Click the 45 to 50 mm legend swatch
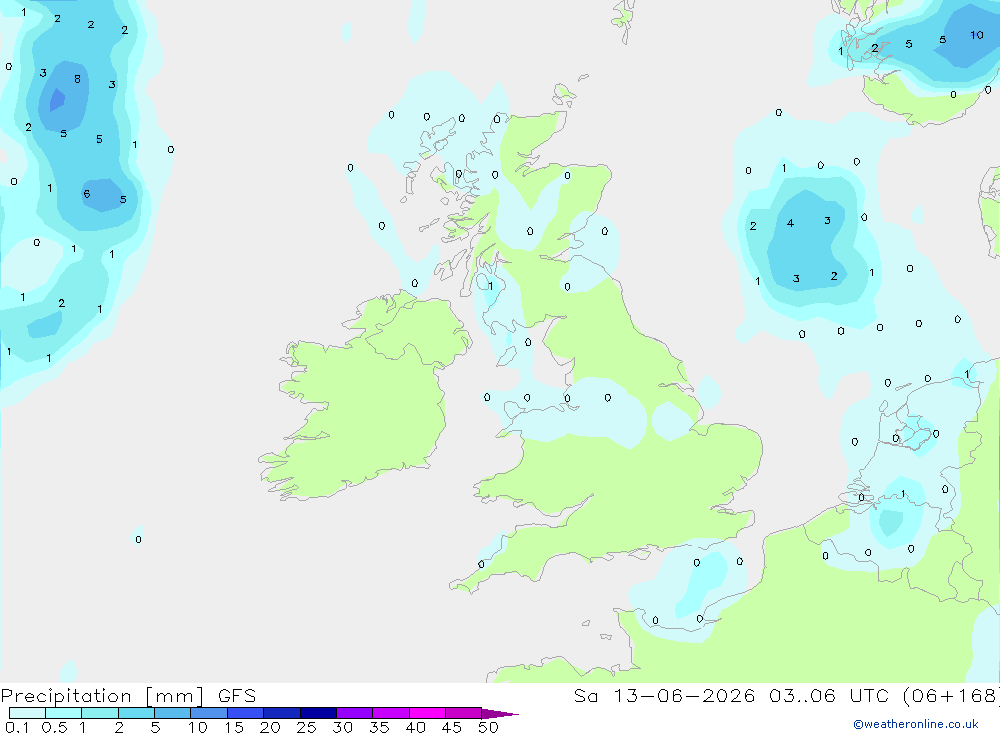This screenshot has width=1000, height=733. (x=463, y=713)
